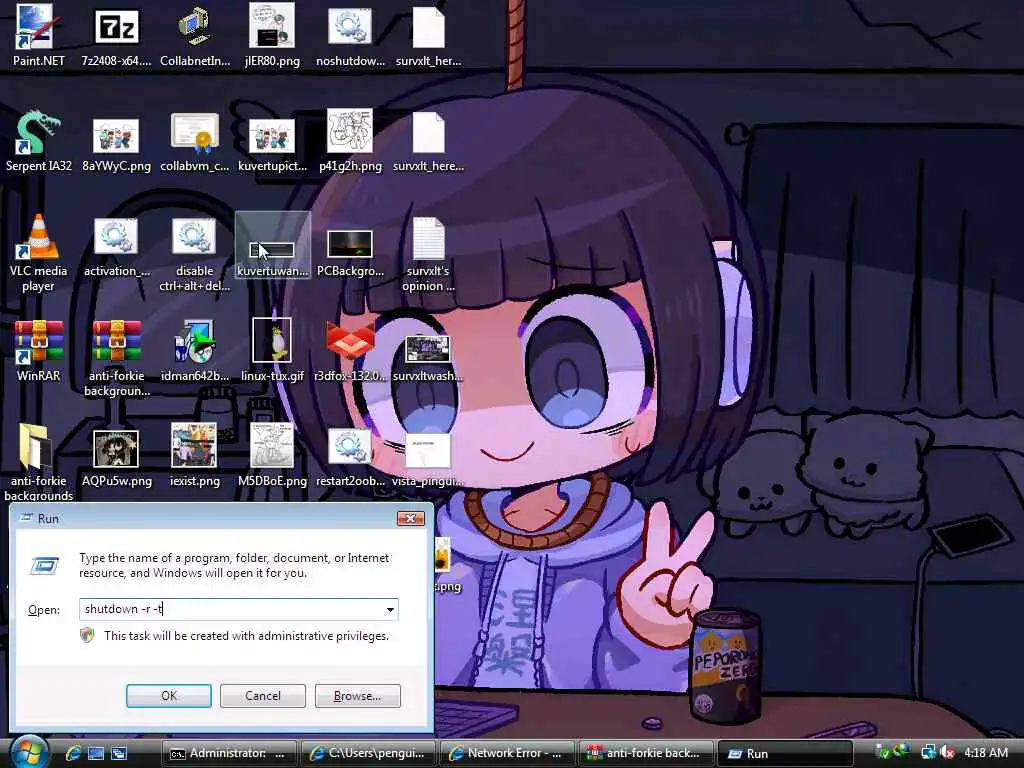Open Serpent IA32 browser shortcut

pyautogui.click(x=39, y=141)
